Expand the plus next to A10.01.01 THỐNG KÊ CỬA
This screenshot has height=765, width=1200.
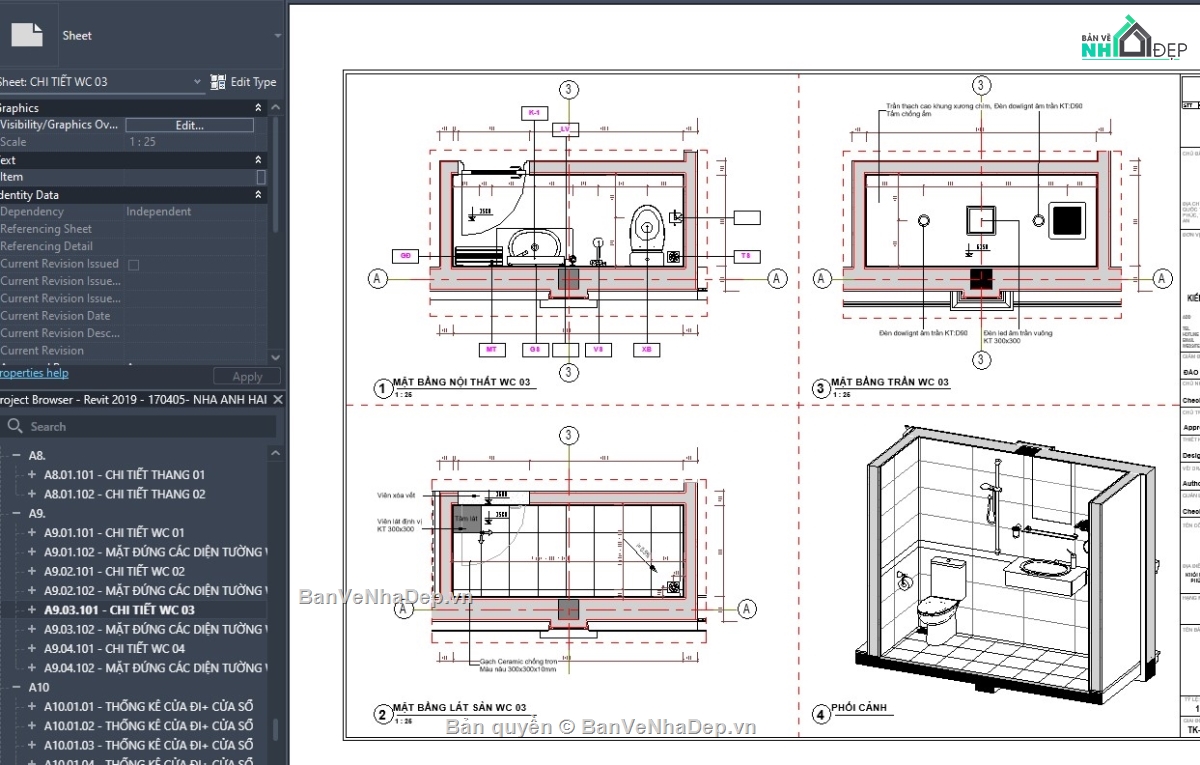[x=32, y=706]
